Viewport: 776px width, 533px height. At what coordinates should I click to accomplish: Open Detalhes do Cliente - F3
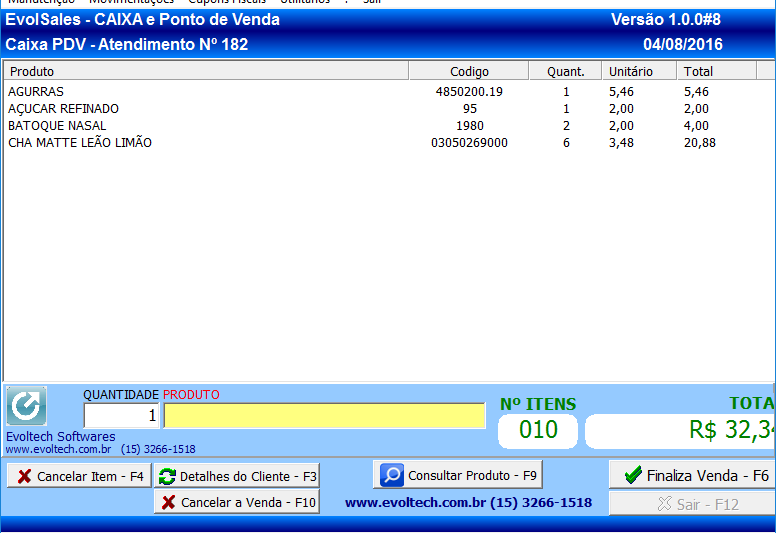coord(237,476)
